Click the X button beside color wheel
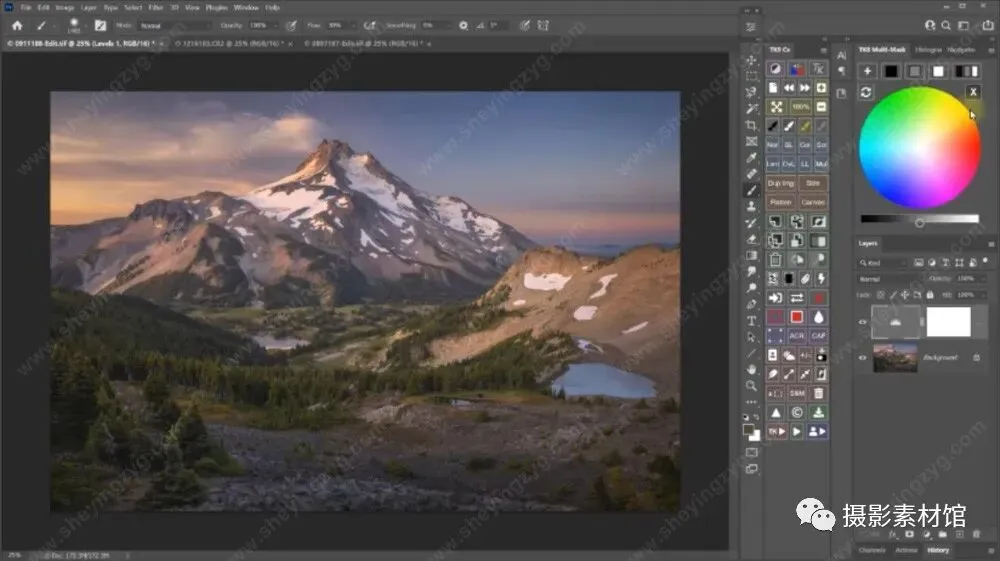The height and width of the screenshot is (561, 1000). pyautogui.click(x=973, y=92)
